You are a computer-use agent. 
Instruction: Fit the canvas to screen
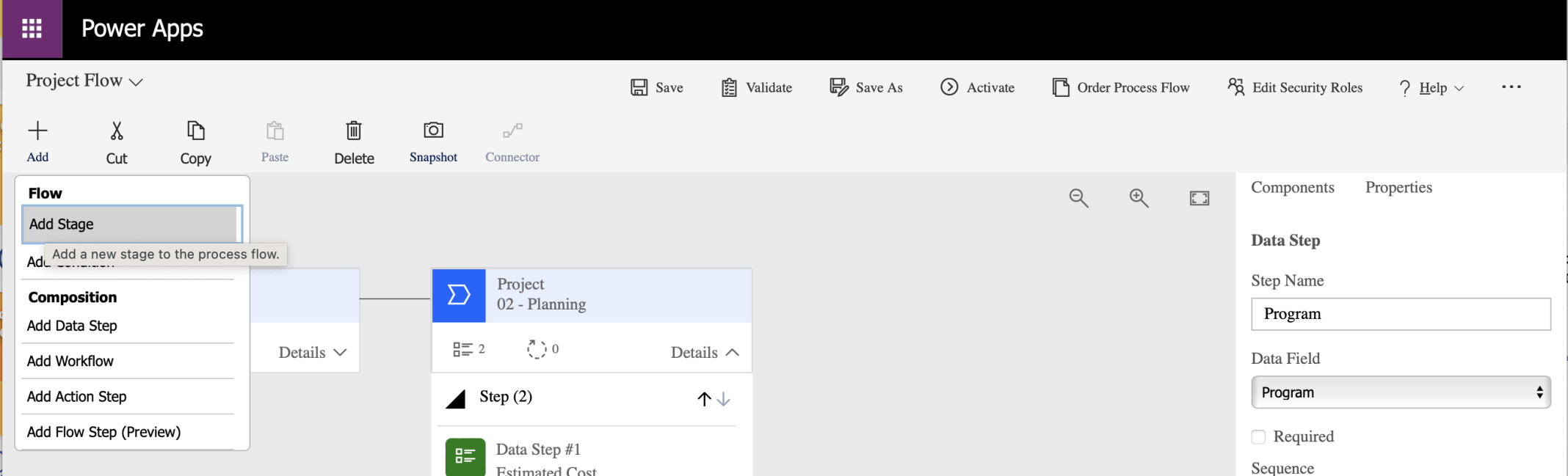pyautogui.click(x=1199, y=198)
